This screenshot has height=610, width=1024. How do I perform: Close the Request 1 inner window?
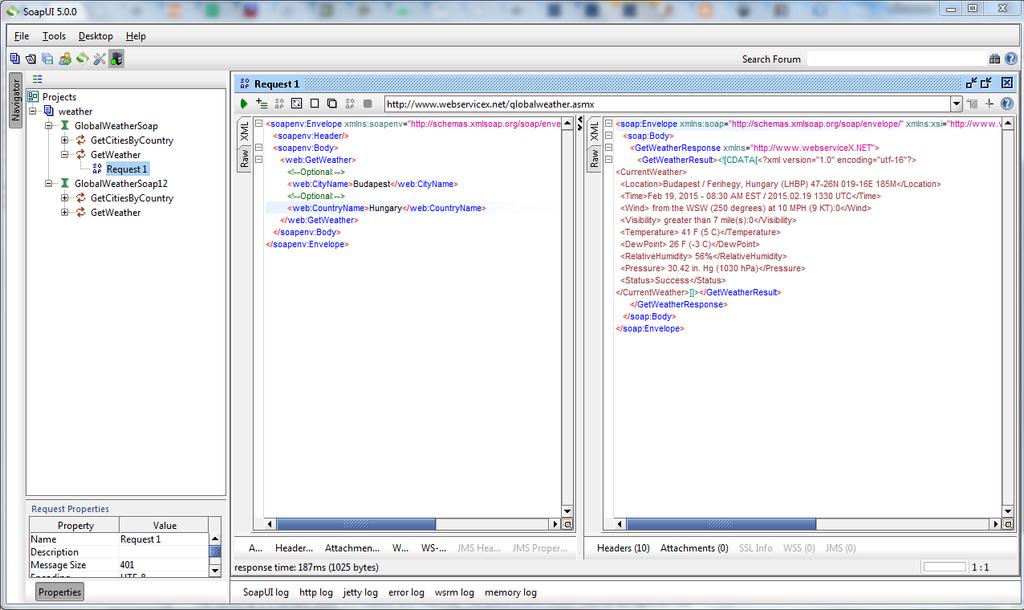pos(1007,82)
